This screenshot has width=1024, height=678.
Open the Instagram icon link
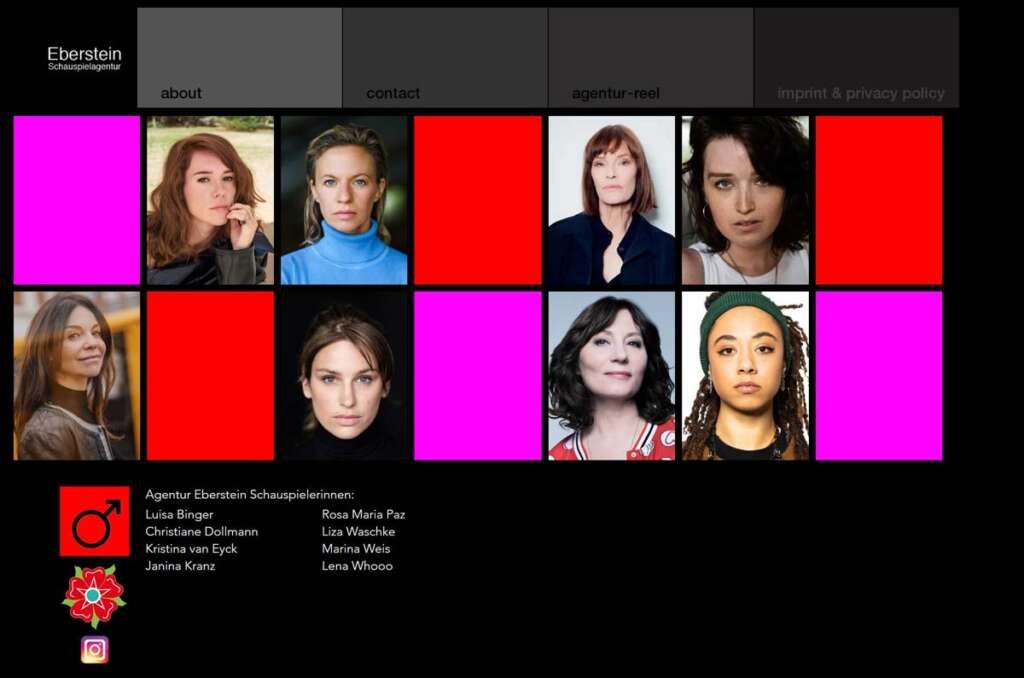point(95,649)
